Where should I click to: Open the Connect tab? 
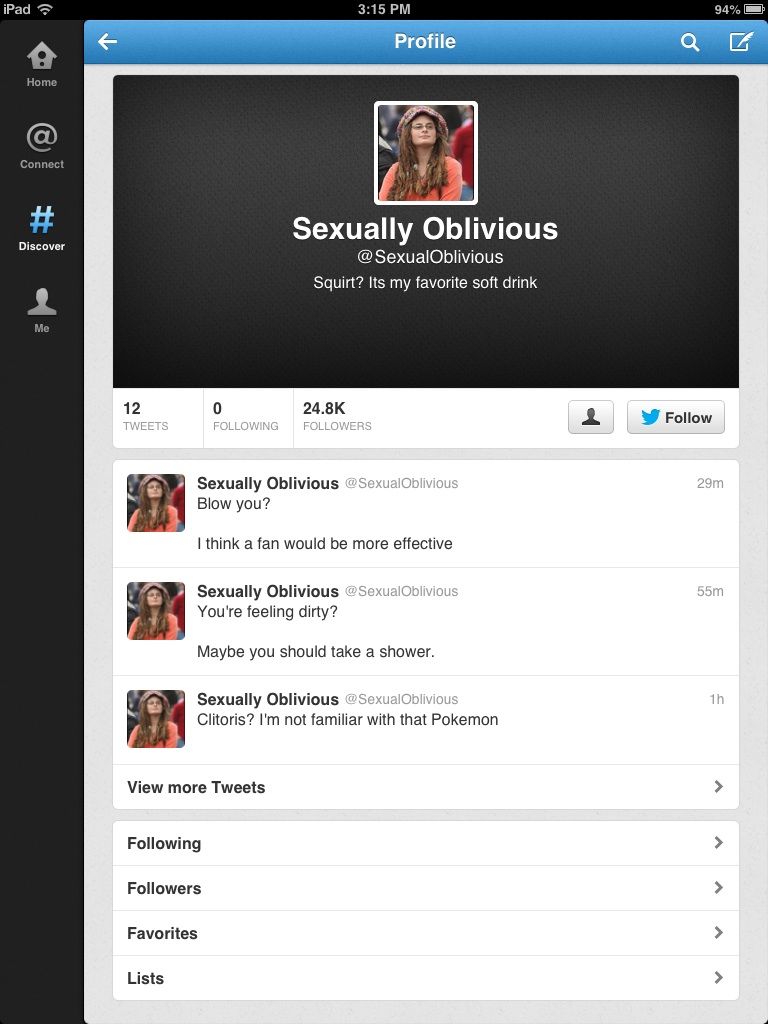[42, 146]
